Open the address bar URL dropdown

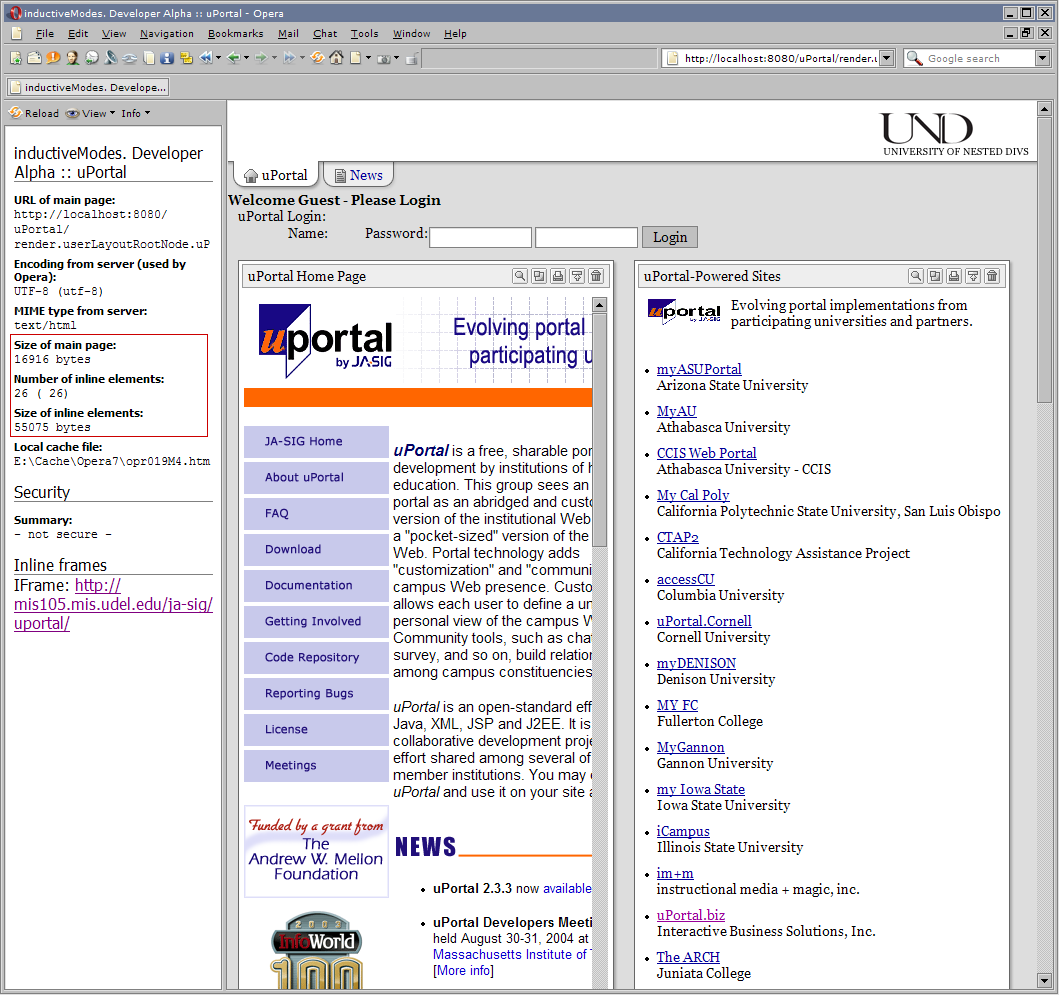point(887,58)
